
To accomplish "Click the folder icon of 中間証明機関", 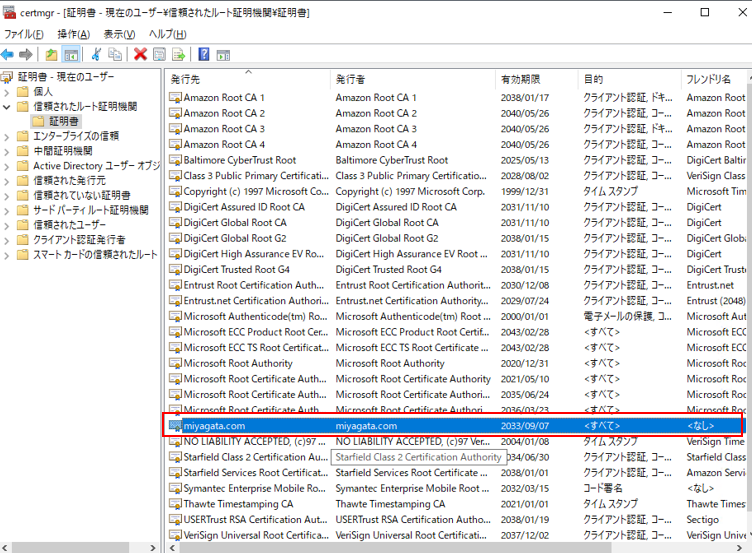I will [23, 151].
